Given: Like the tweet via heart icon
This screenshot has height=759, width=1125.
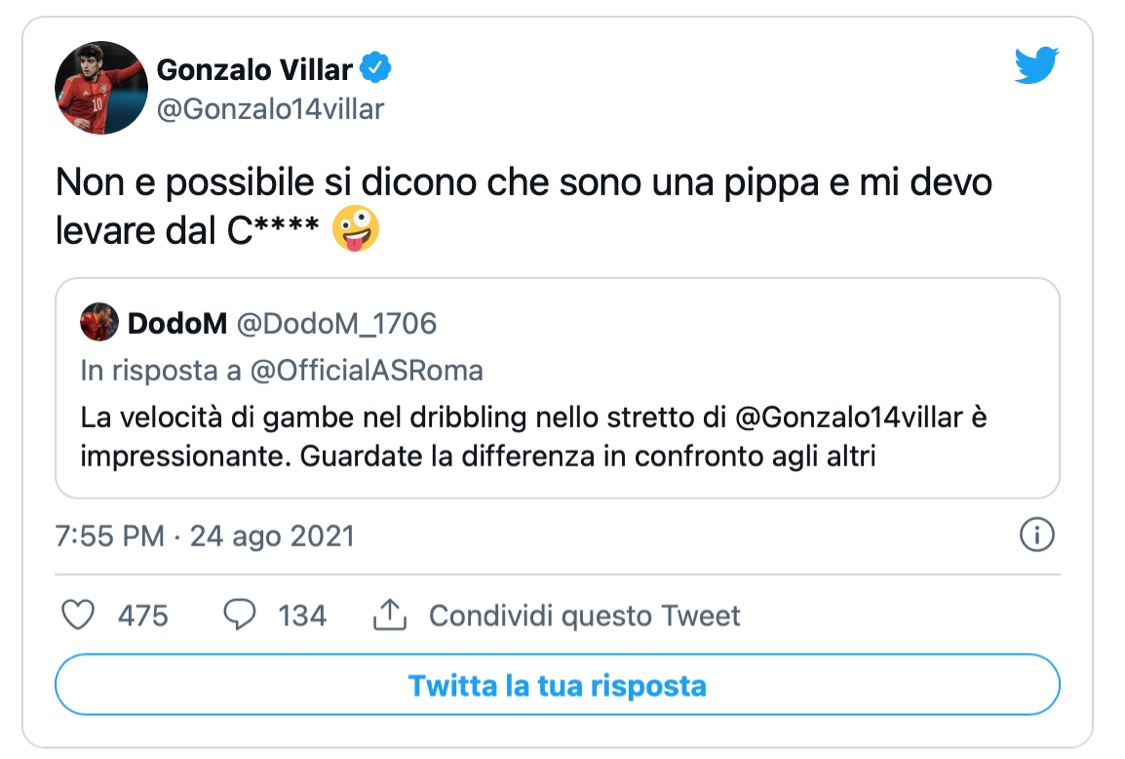Looking at the screenshot, I should [x=78, y=615].
